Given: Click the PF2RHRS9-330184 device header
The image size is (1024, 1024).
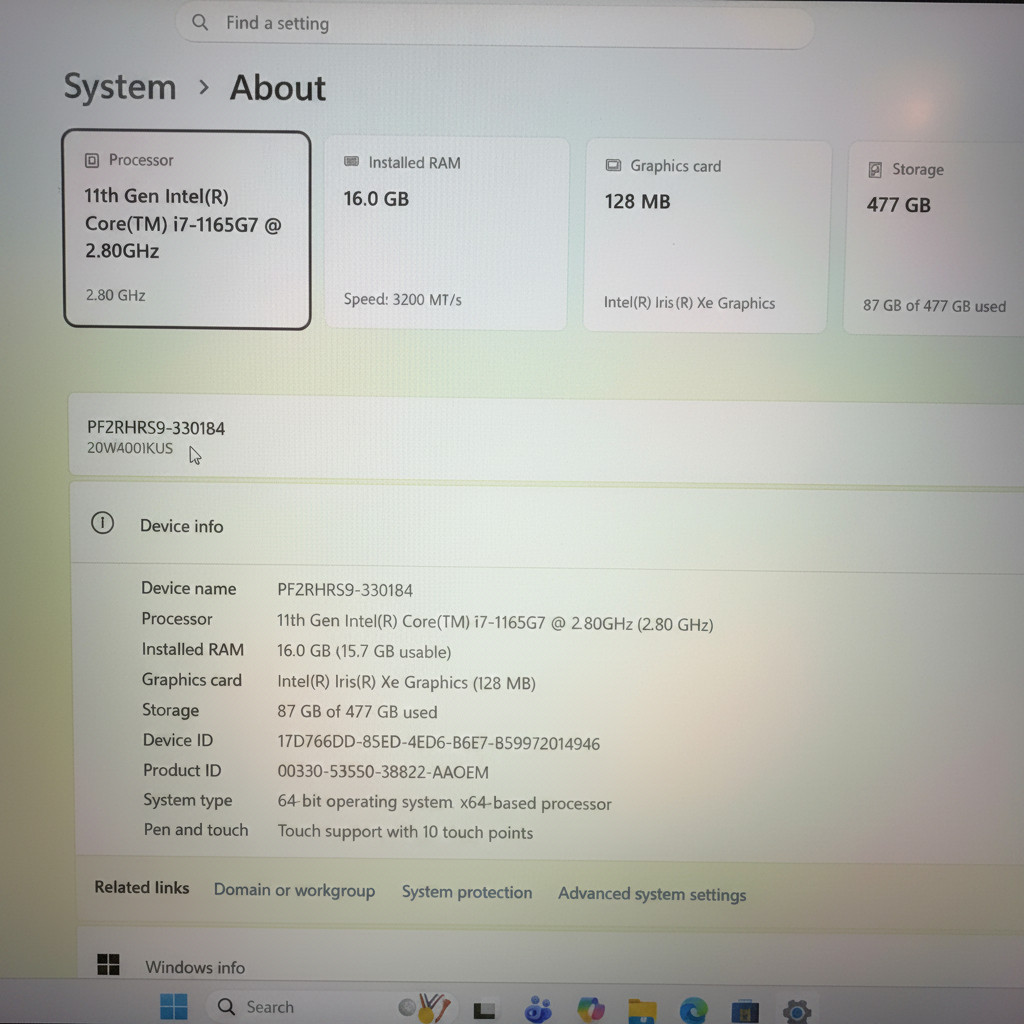Looking at the screenshot, I should pyautogui.click(x=155, y=428).
